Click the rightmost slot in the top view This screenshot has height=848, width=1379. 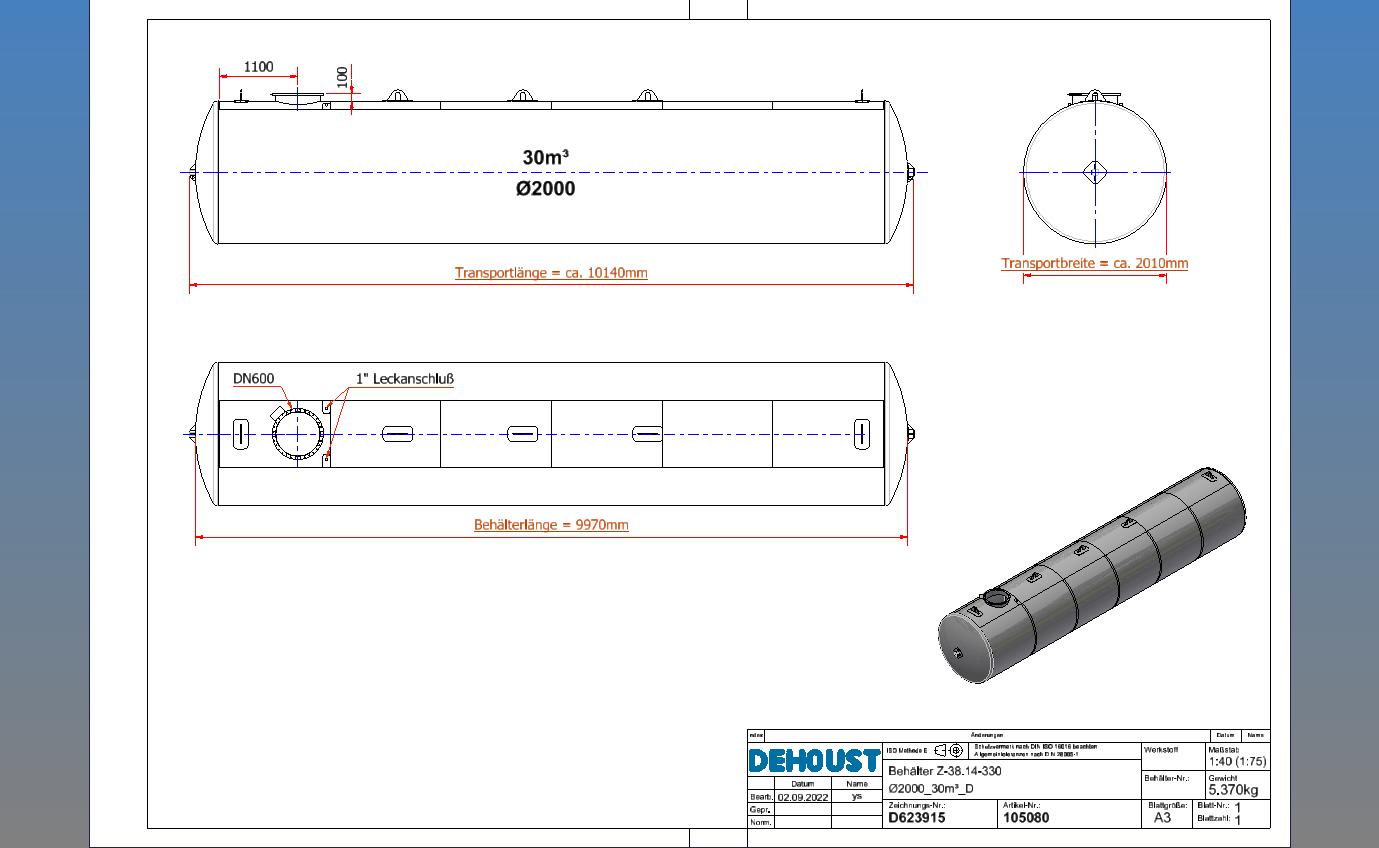point(860,434)
